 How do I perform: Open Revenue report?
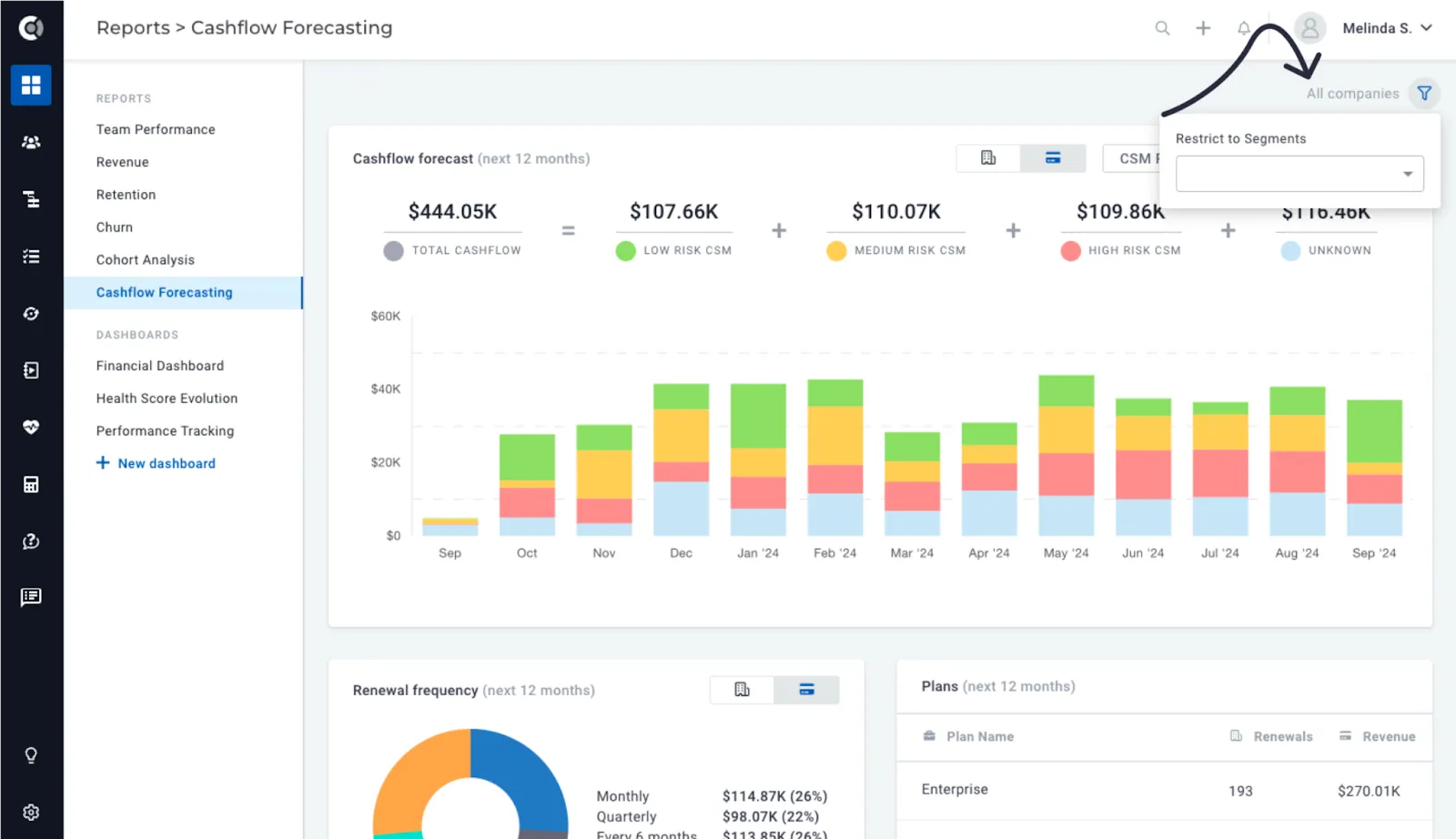pyautogui.click(x=122, y=162)
